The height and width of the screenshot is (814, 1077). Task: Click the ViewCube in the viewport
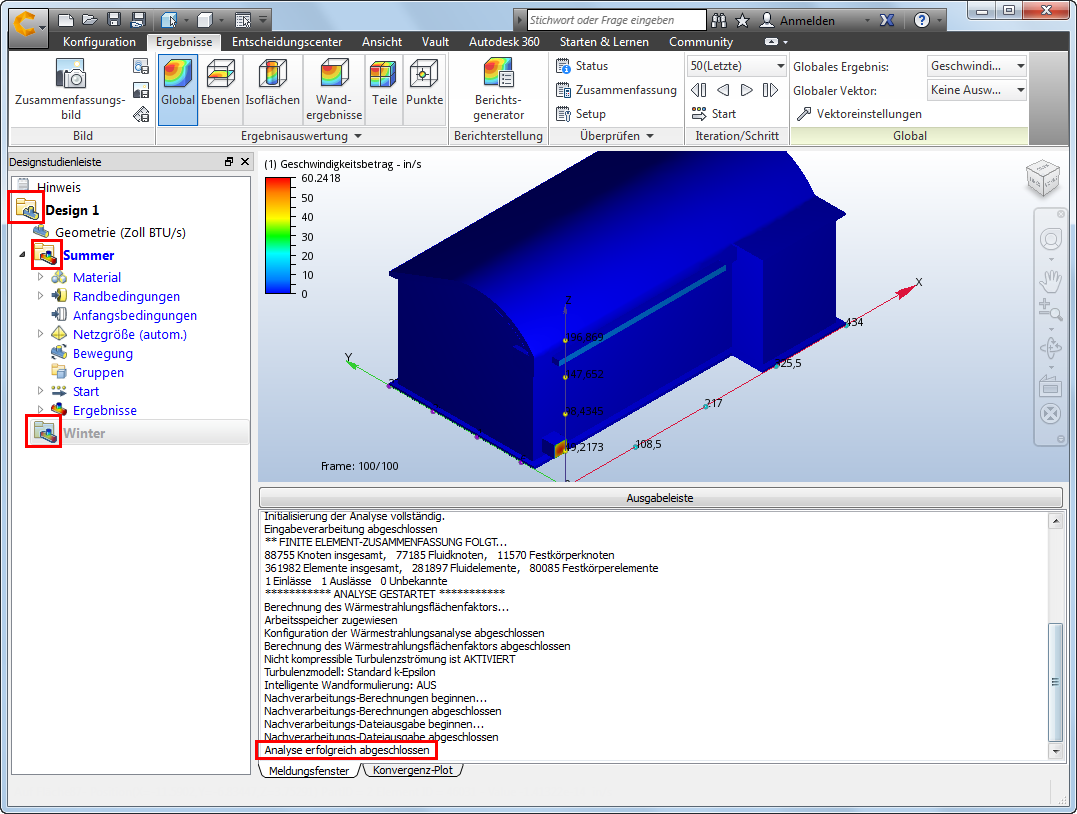1043,177
